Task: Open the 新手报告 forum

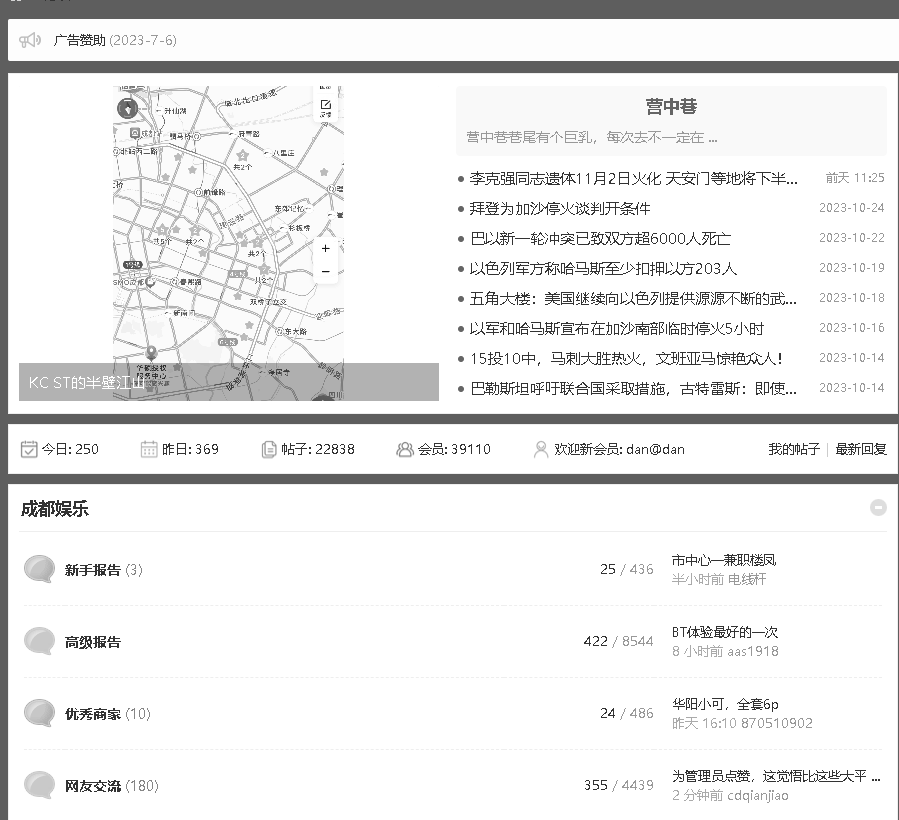Action: (92, 570)
